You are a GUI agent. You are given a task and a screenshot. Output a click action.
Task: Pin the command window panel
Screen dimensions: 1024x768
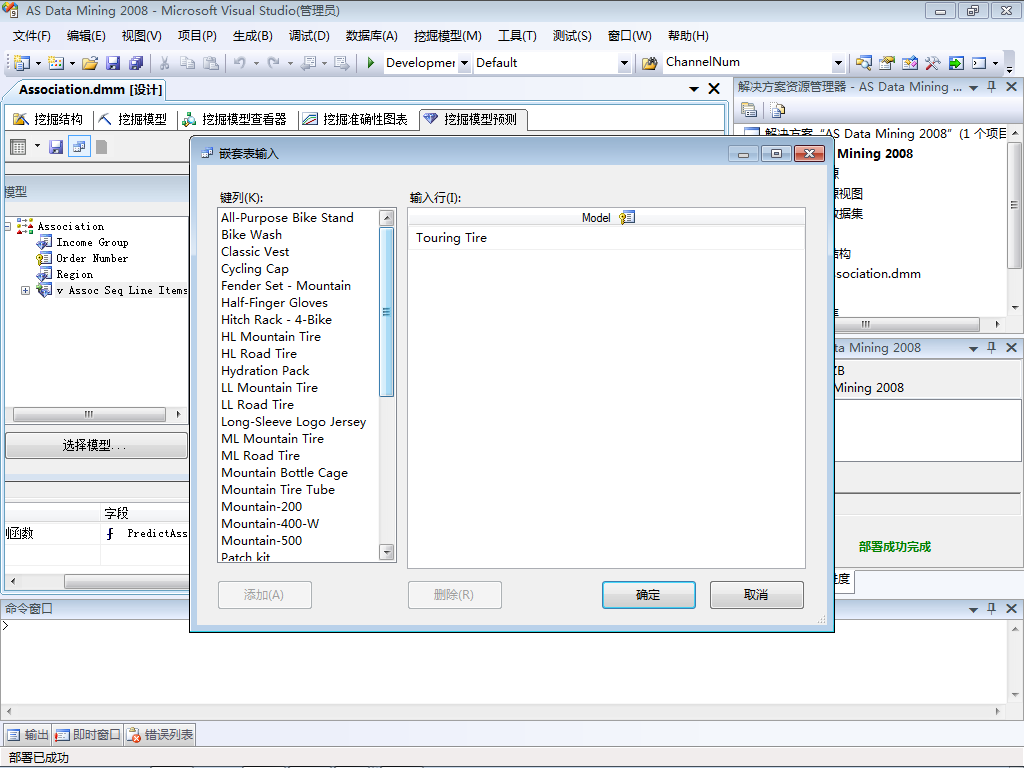pyautogui.click(x=991, y=608)
